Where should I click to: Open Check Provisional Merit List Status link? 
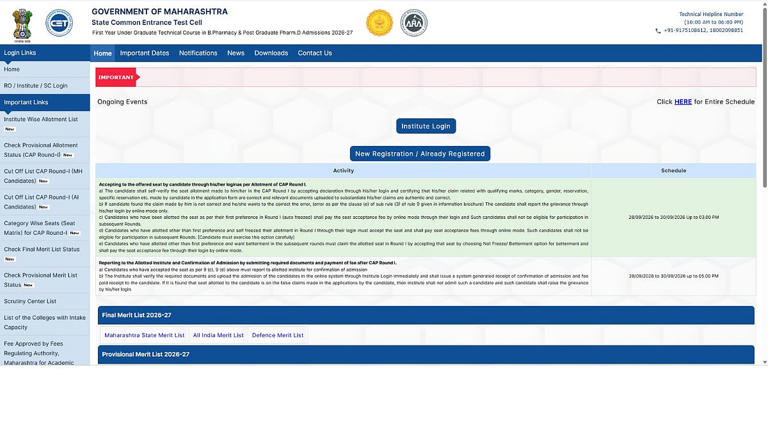click(41, 280)
